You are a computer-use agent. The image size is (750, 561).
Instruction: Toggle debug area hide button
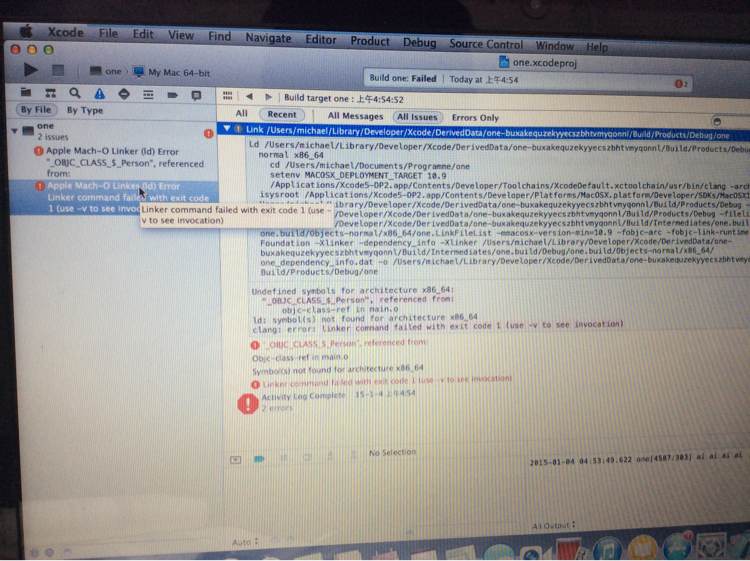tap(235, 460)
